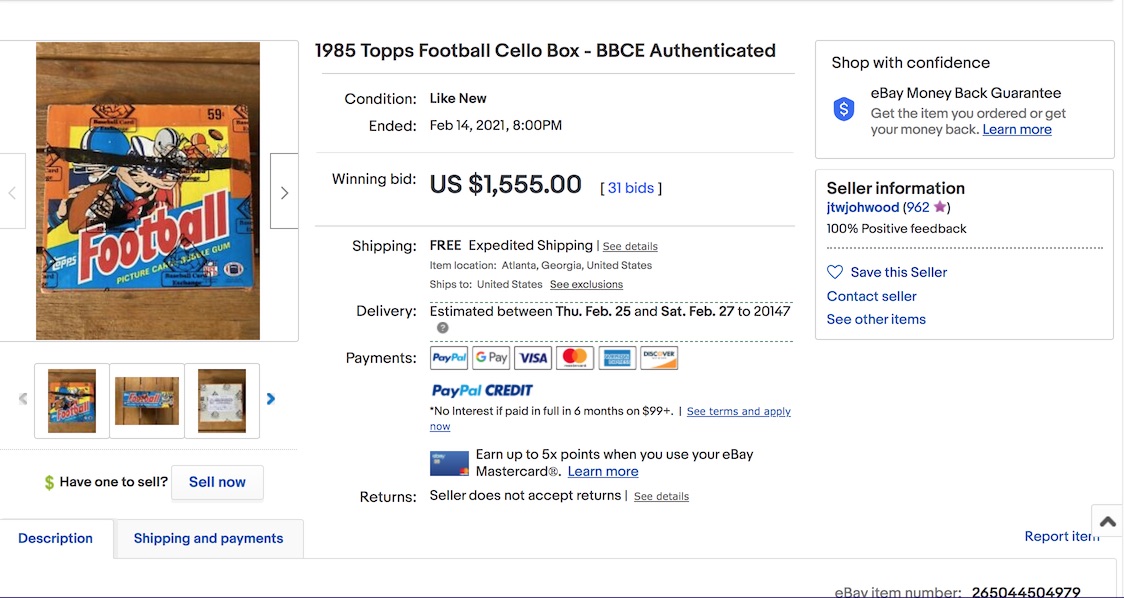Click the delivery estimate help icon
The image size is (1124, 598).
(442, 328)
